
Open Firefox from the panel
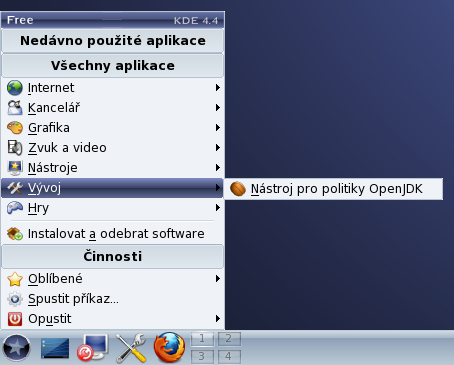click(x=169, y=347)
